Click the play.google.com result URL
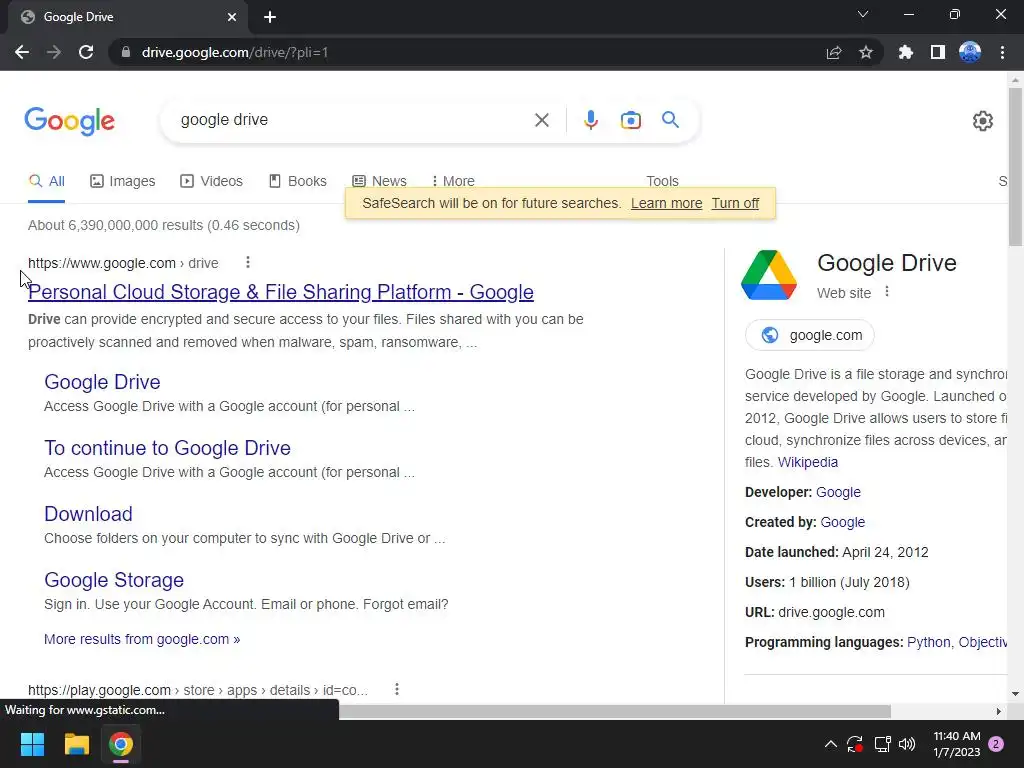This screenshot has width=1024, height=768. [x=198, y=690]
